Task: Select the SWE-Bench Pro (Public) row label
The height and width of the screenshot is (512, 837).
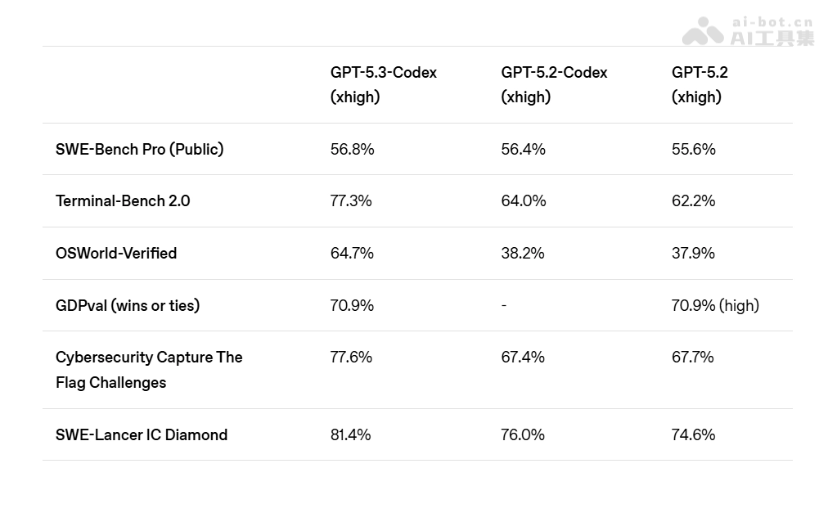Action: pos(139,149)
